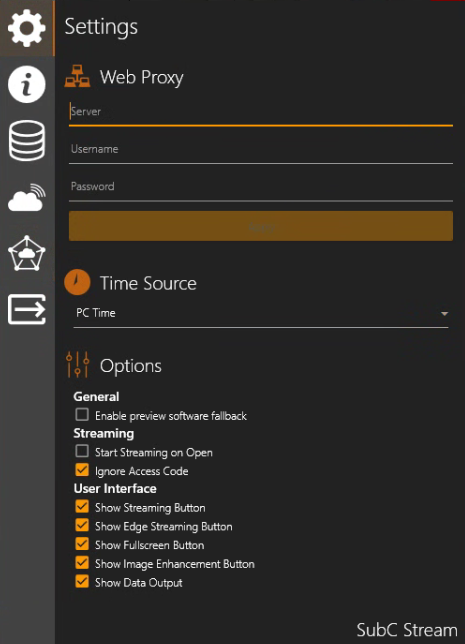The width and height of the screenshot is (465, 644).
Task: Click the Web Proxy network icon
Action: click(77, 76)
